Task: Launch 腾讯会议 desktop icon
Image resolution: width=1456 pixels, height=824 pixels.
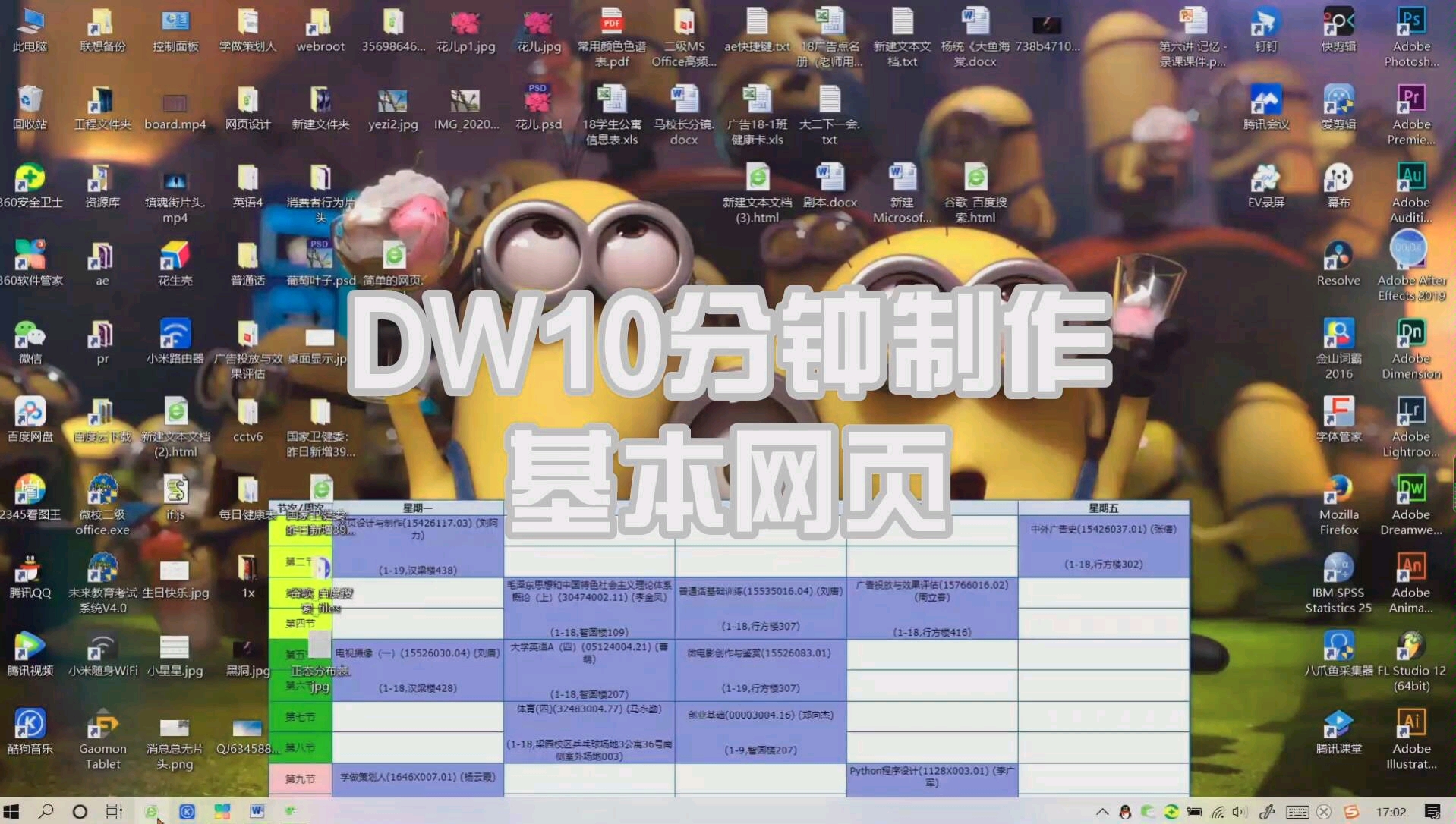Action: tap(1265, 109)
